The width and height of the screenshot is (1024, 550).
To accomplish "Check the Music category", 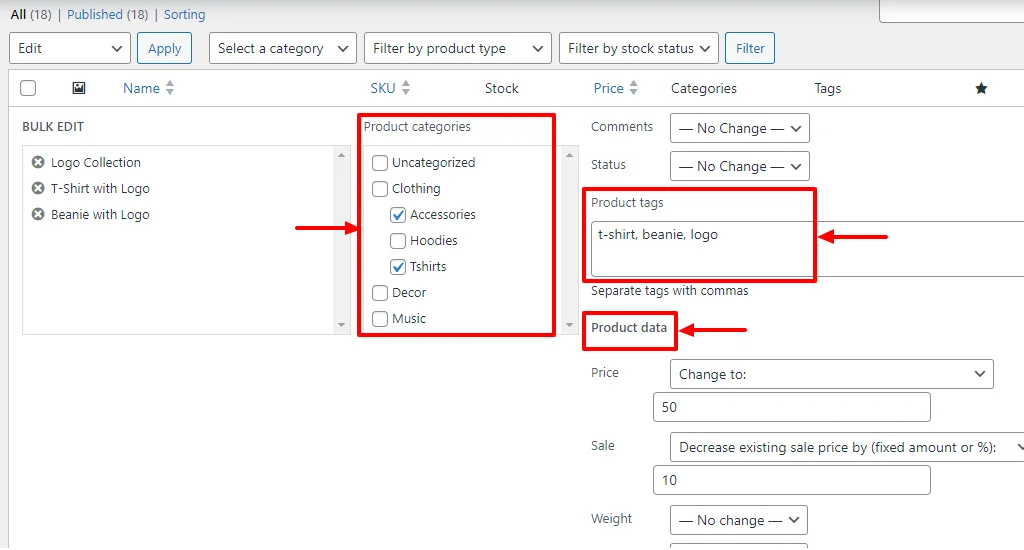I will tap(379, 319).
